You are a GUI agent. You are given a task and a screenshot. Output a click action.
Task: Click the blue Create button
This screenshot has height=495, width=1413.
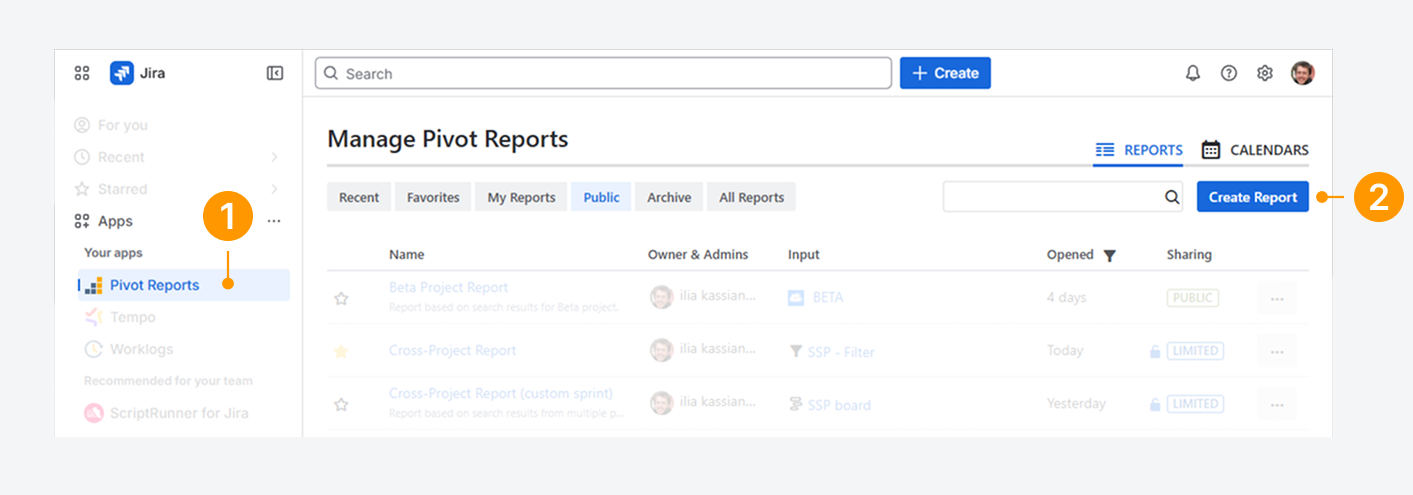[x=945, y=73]
